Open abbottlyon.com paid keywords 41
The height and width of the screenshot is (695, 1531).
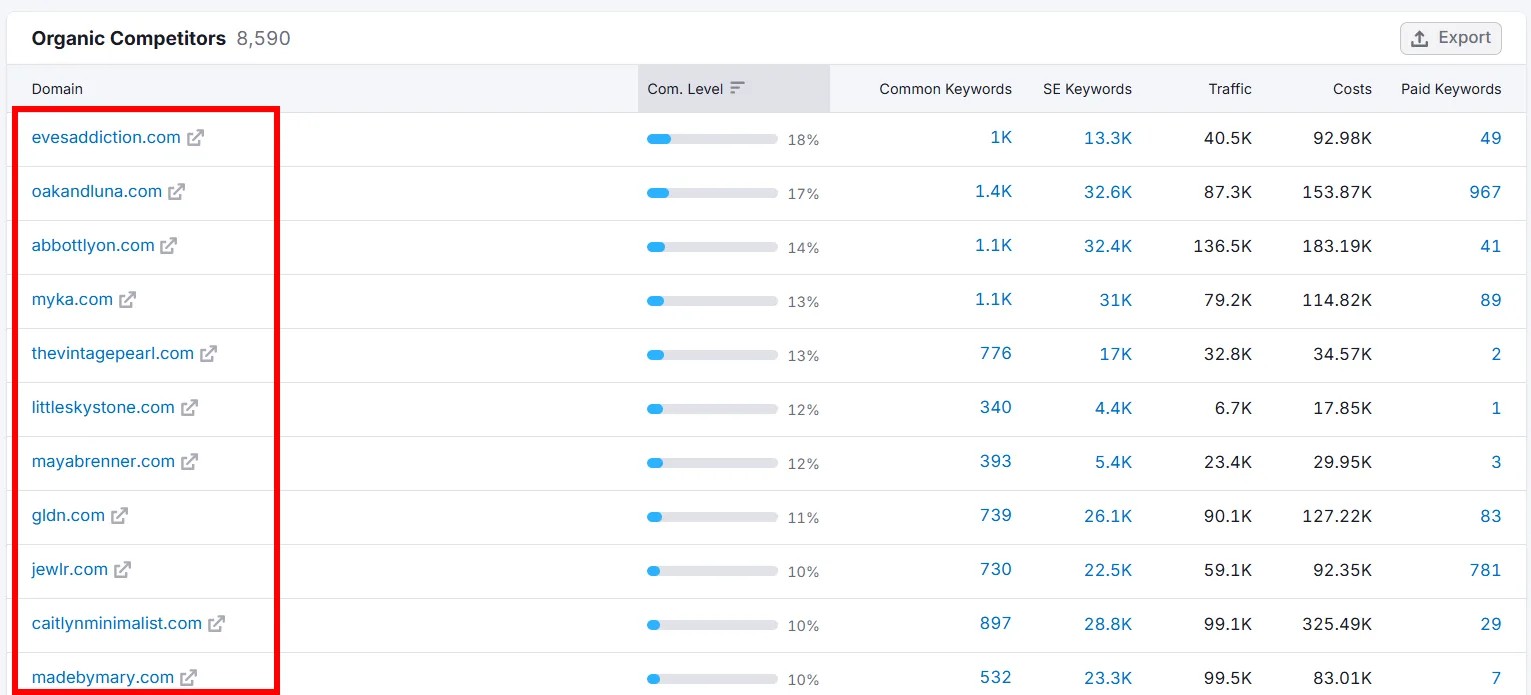[1491, 245]
